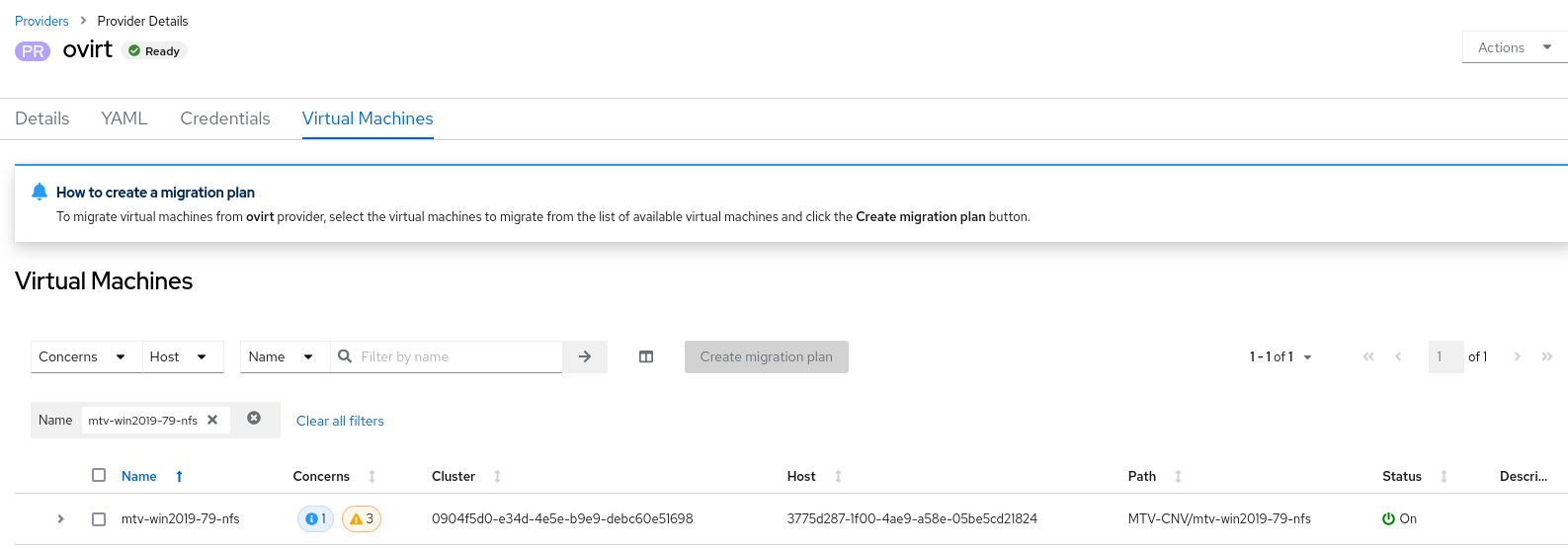Image resolution: width=1568 pixels, height=549 pixels.
Task: Remove the mtv-win2019-79-nfs filter chip
Action: pyautogui.click(x=212, y=420)
